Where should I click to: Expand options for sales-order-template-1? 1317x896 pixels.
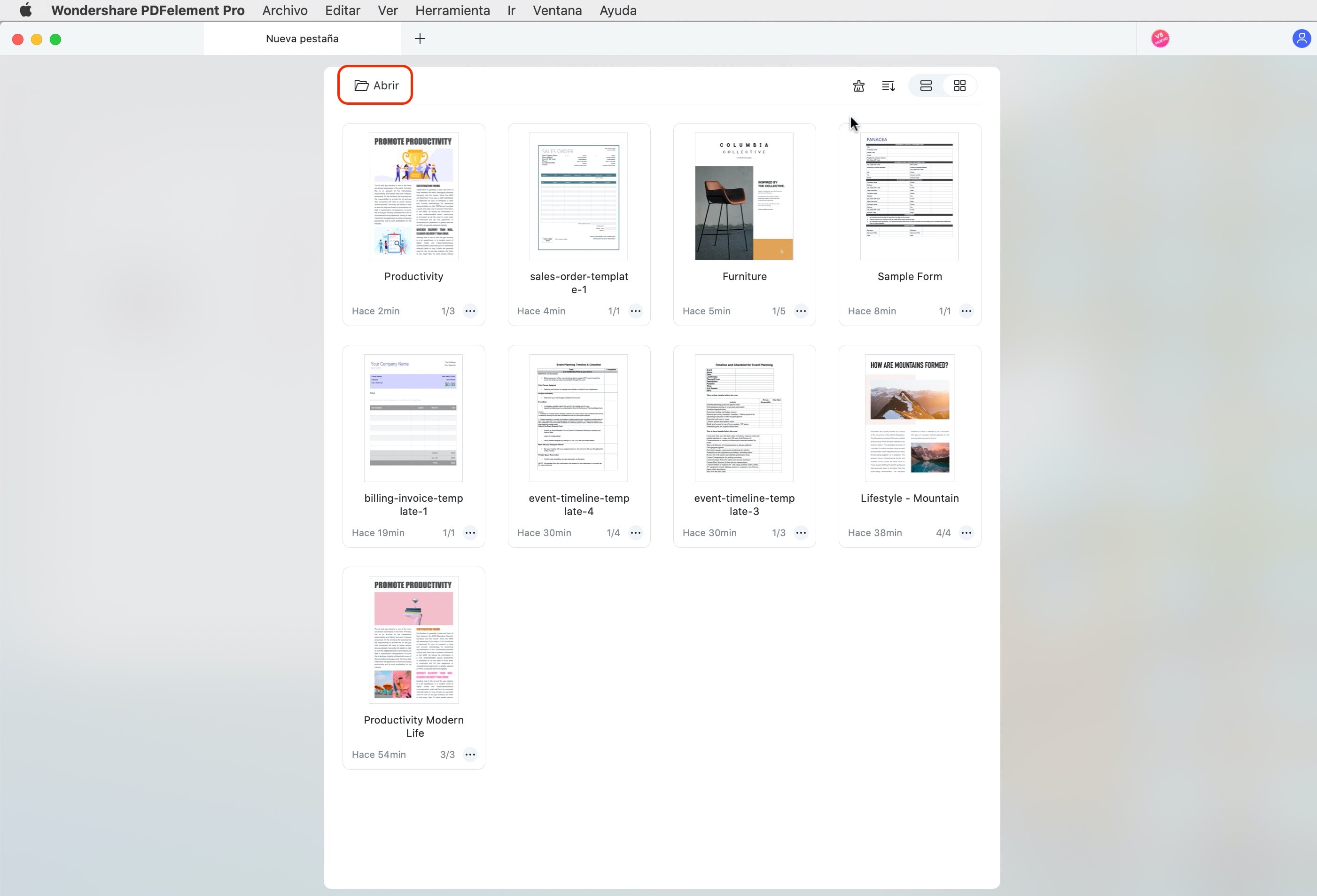point(636,311)
